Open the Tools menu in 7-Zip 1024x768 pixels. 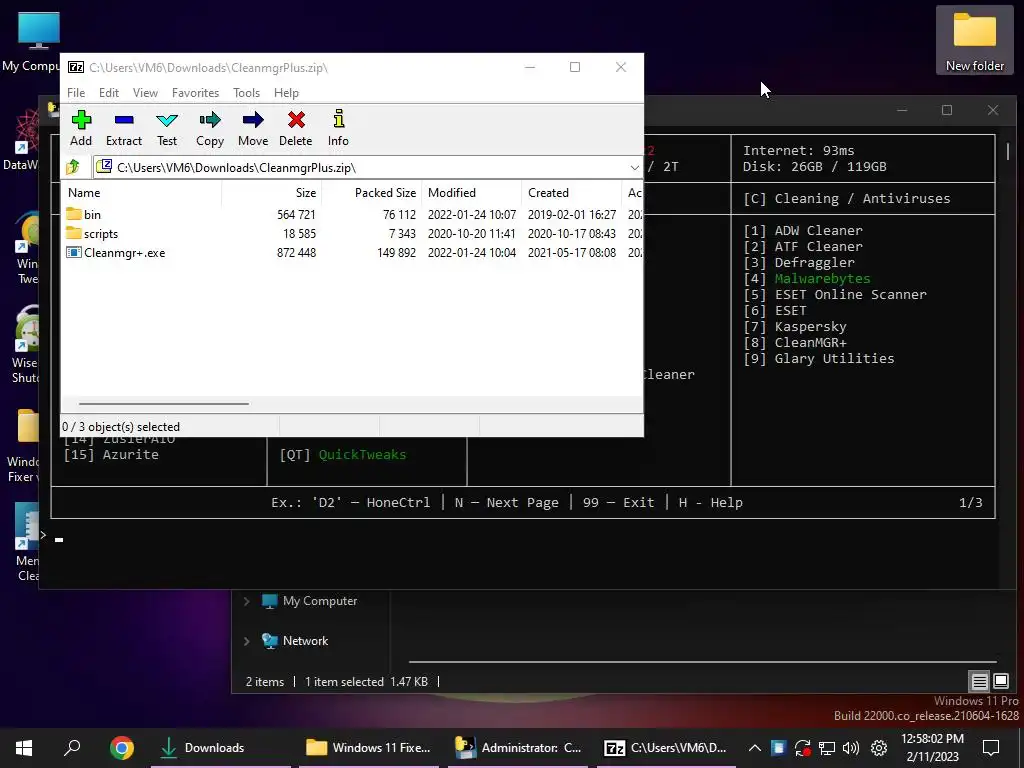pos(246,93)
